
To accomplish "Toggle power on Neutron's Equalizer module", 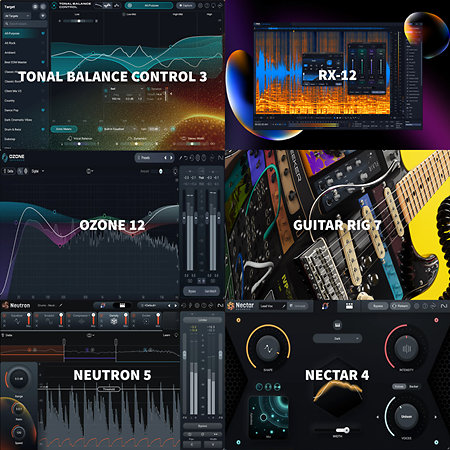I will [x=4, y=315].
